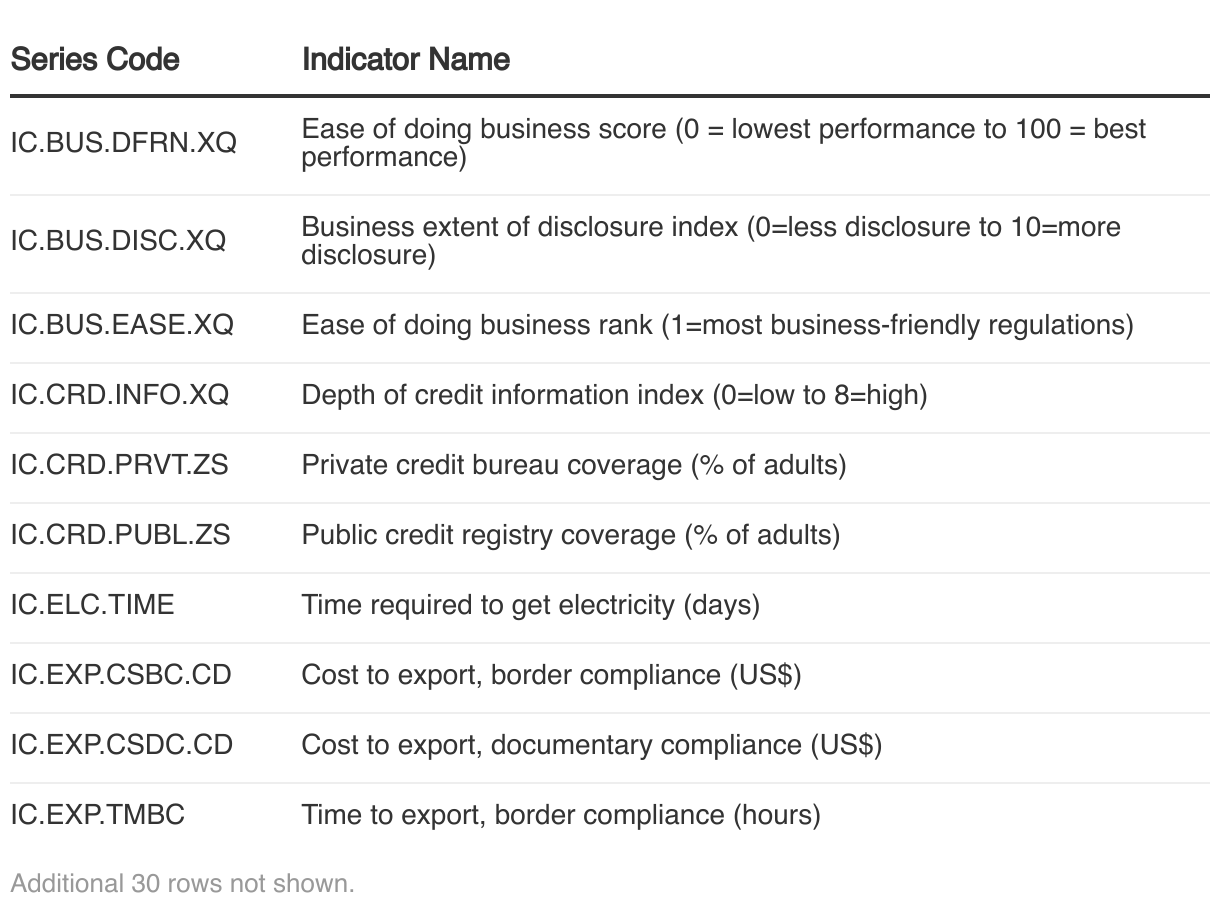Click Private credit bureau coverage indicator

[573, 465]
